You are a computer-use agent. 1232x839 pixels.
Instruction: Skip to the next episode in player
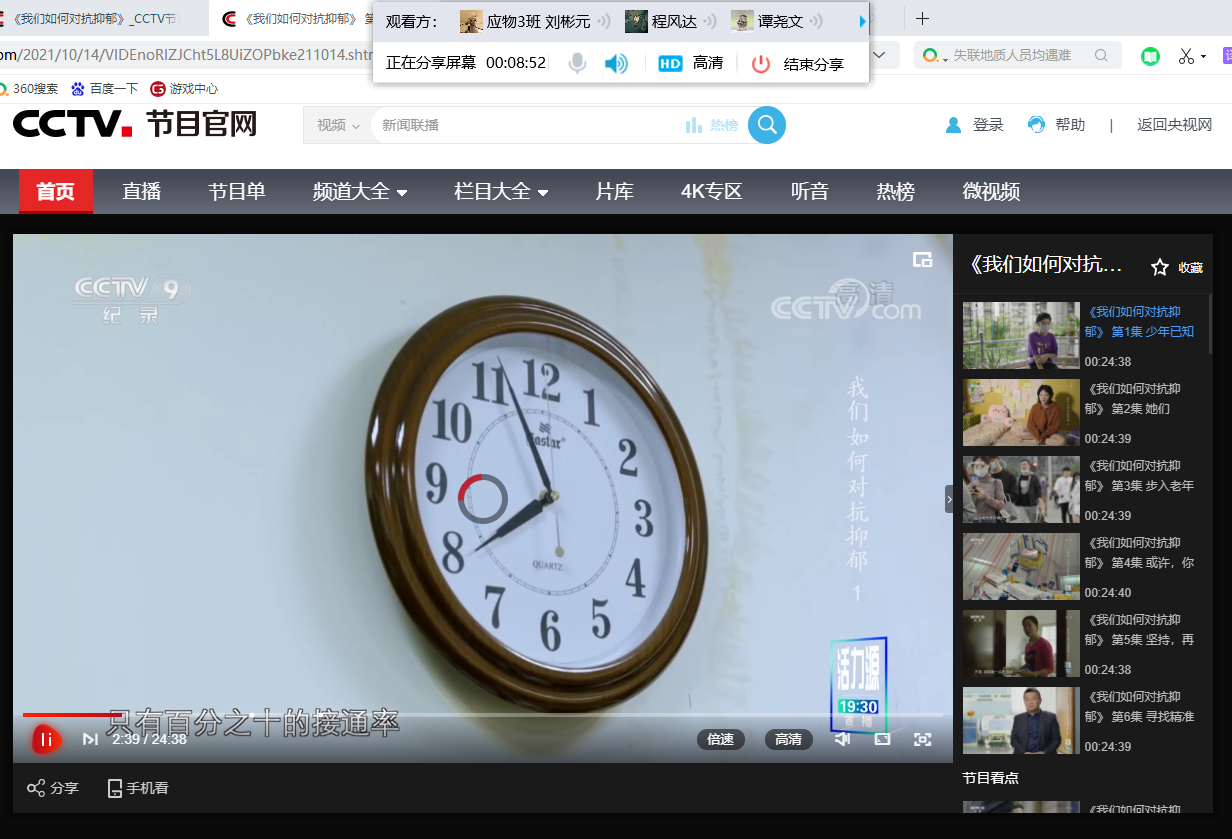coord(90,739)
